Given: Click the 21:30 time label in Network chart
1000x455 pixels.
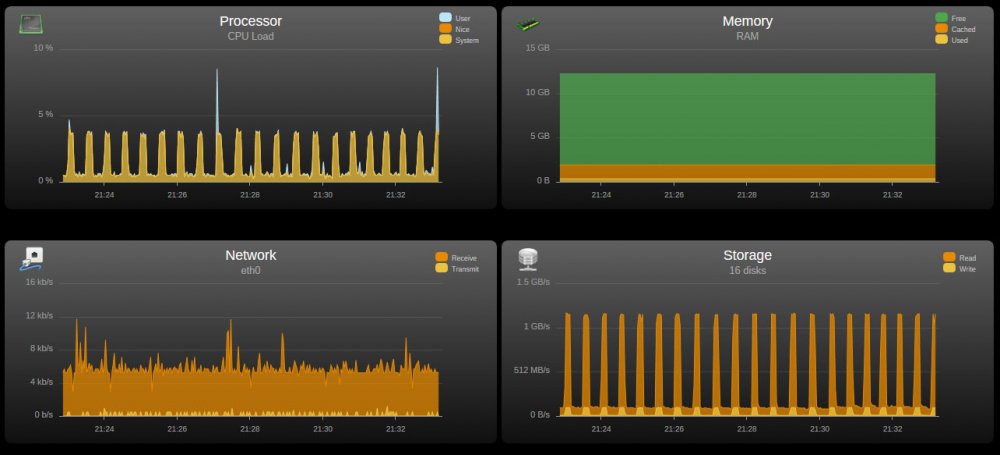Looking at the screenshot, I should [323, 429].
